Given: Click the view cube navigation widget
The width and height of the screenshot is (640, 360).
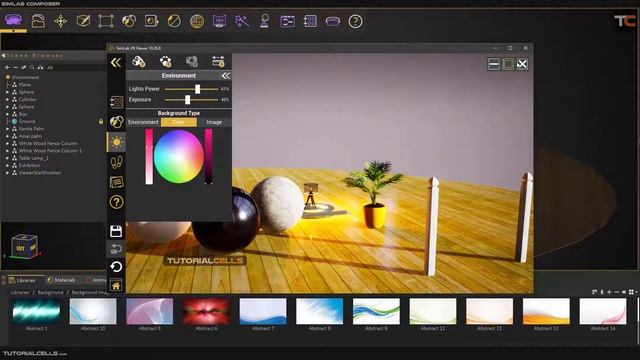Looking at the screenshot, I should [x=24, y=246].
